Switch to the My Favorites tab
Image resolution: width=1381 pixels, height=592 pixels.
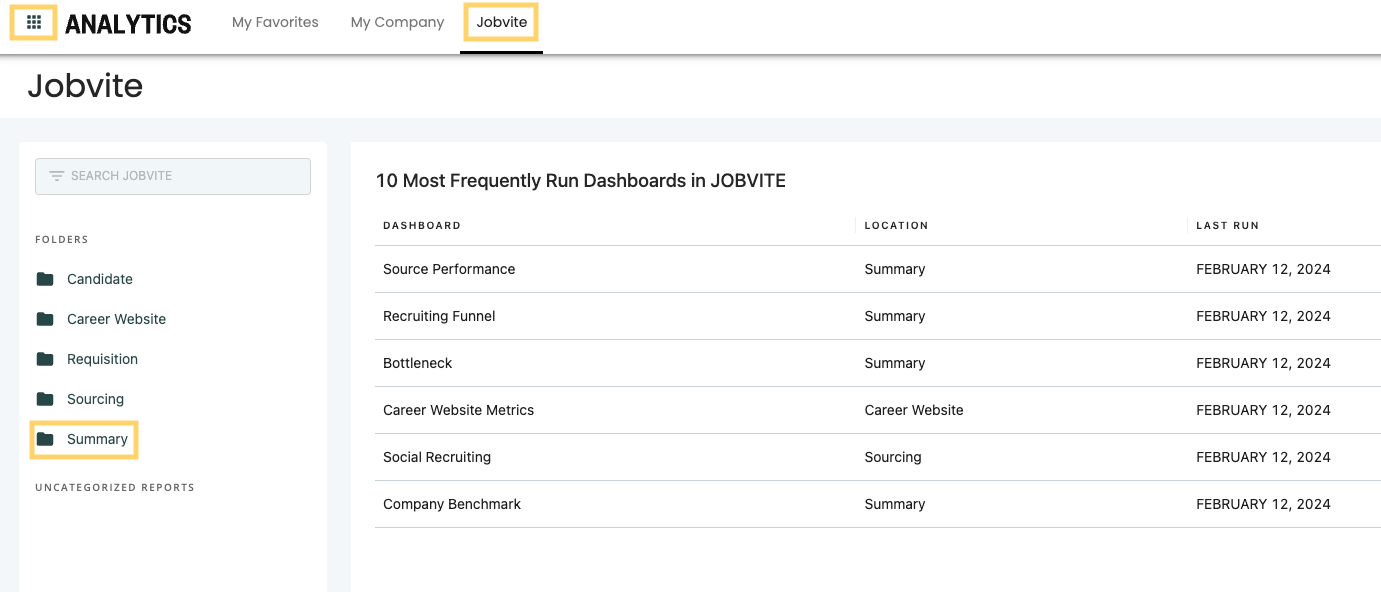click(x=275, y=22)
